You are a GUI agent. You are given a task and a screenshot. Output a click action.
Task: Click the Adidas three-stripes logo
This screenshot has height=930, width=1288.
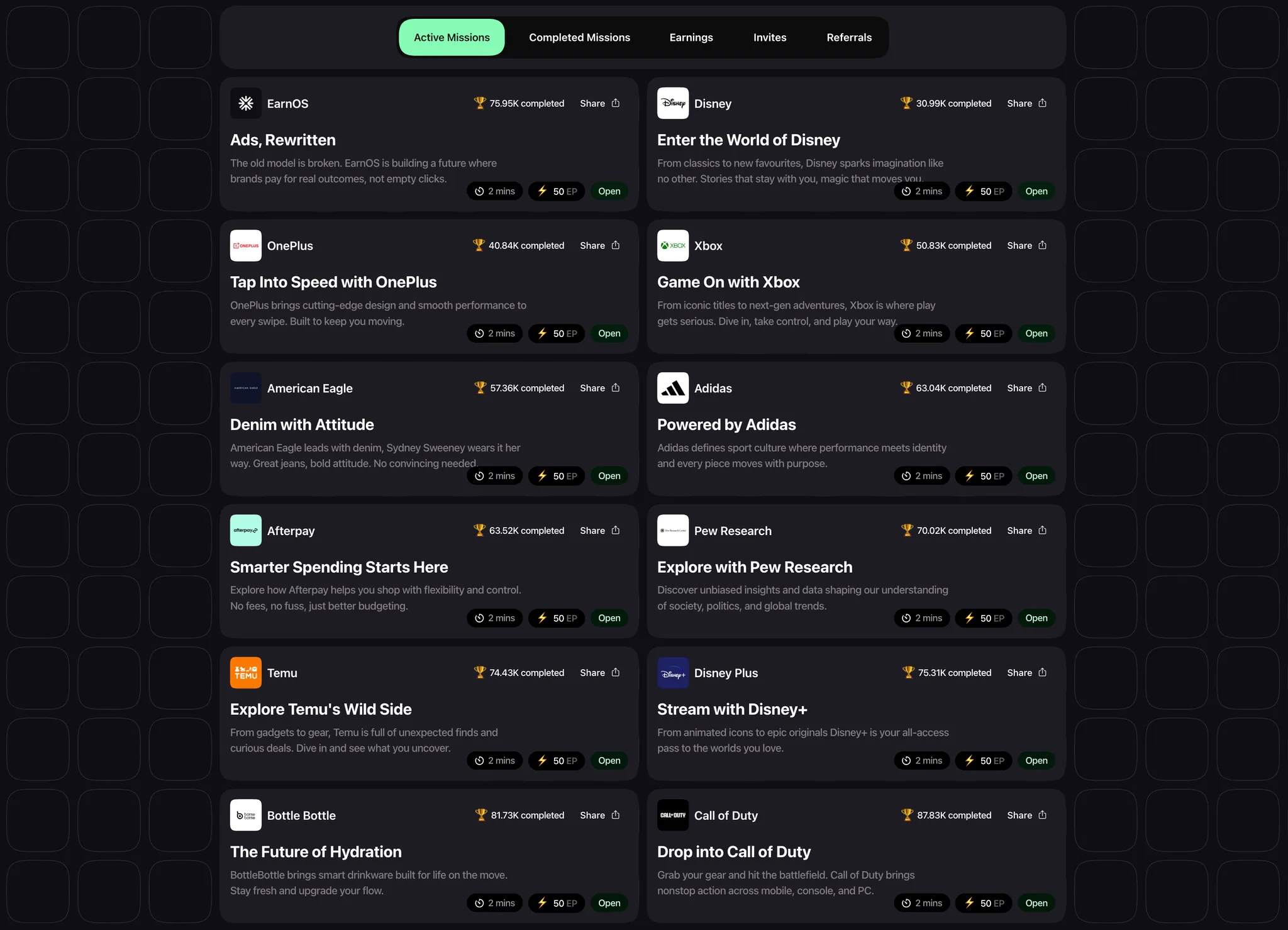tap(672, 388)
